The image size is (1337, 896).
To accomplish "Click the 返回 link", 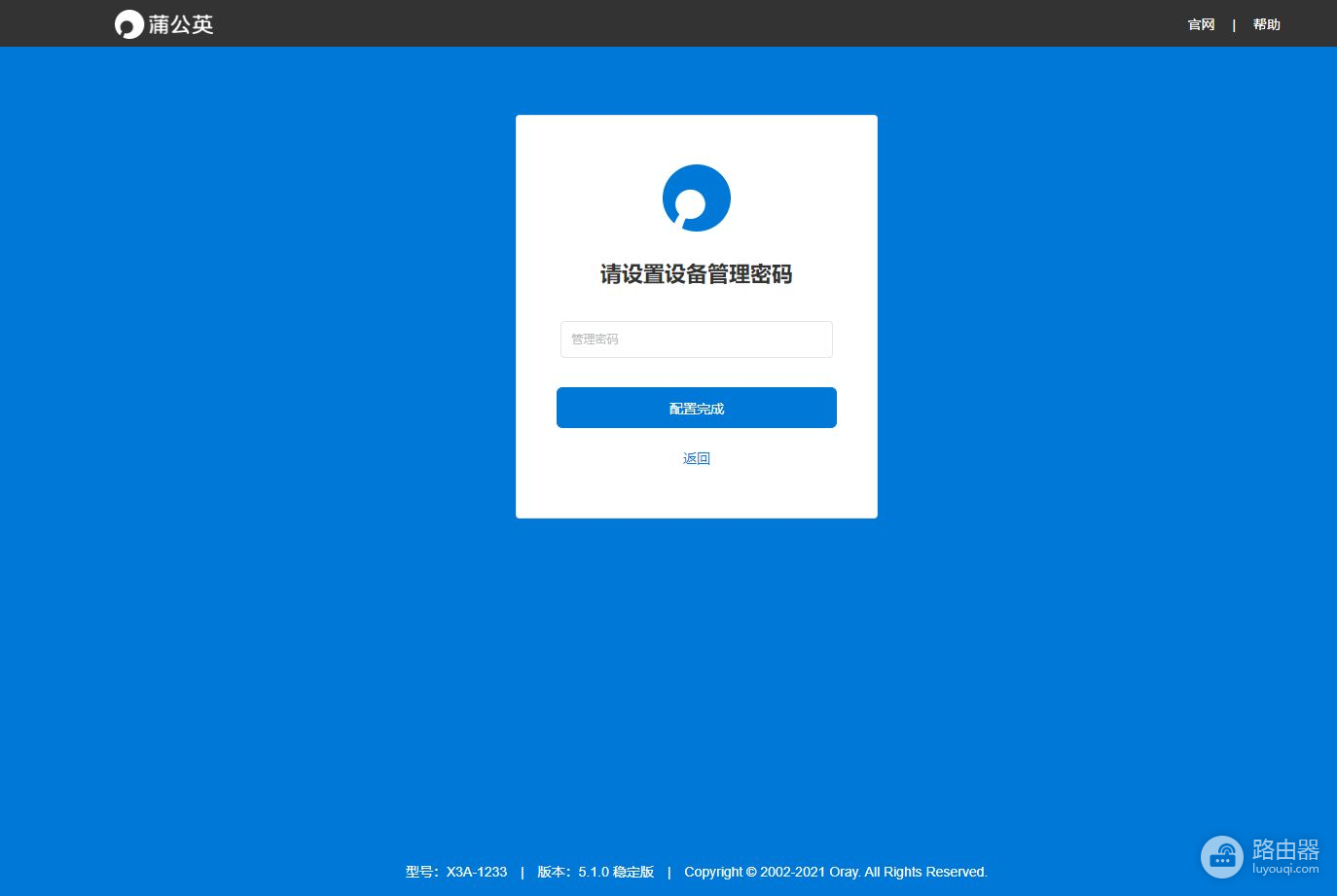I will tap(697, 458).
